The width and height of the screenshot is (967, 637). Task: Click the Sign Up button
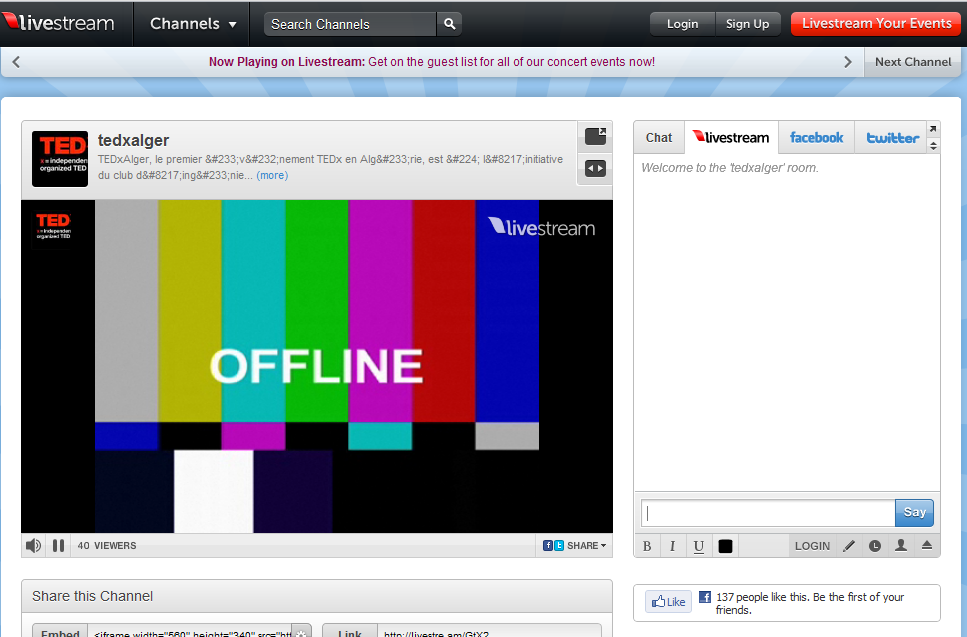(747, 24)
